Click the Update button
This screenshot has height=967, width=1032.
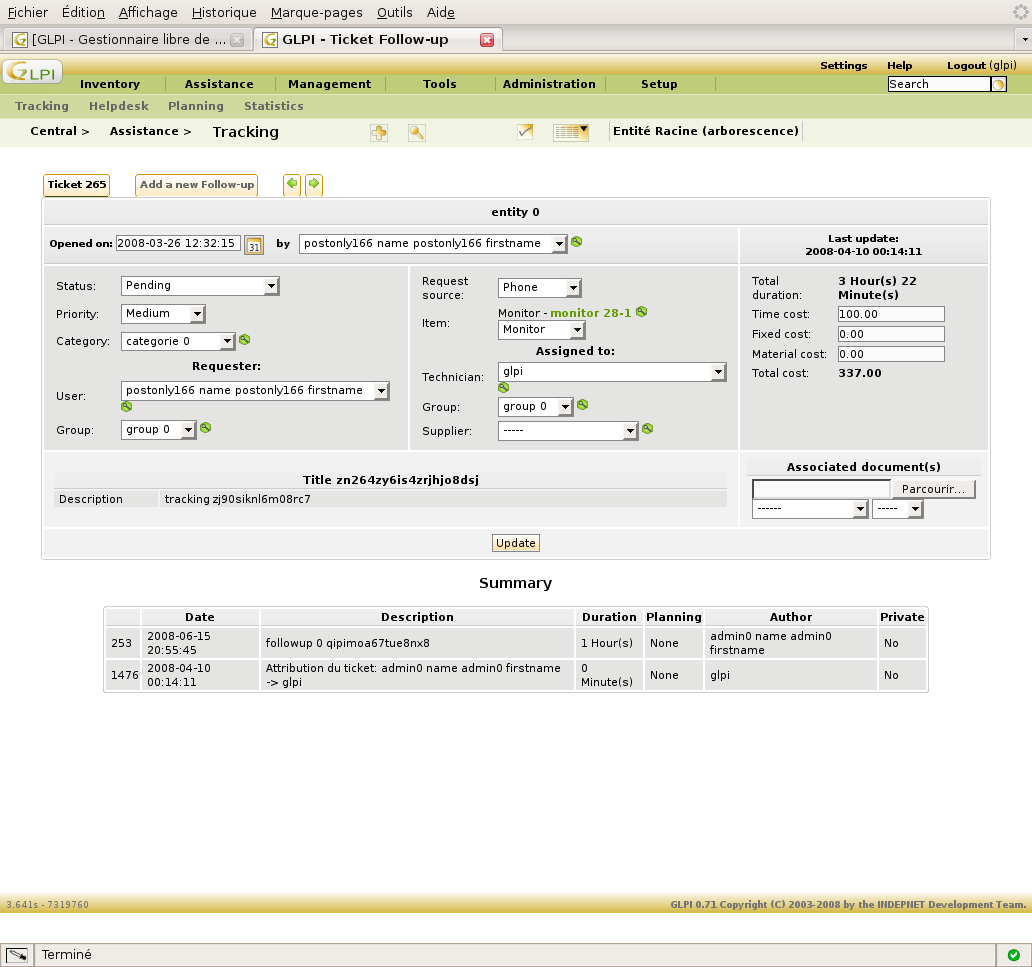click(515, 543)
